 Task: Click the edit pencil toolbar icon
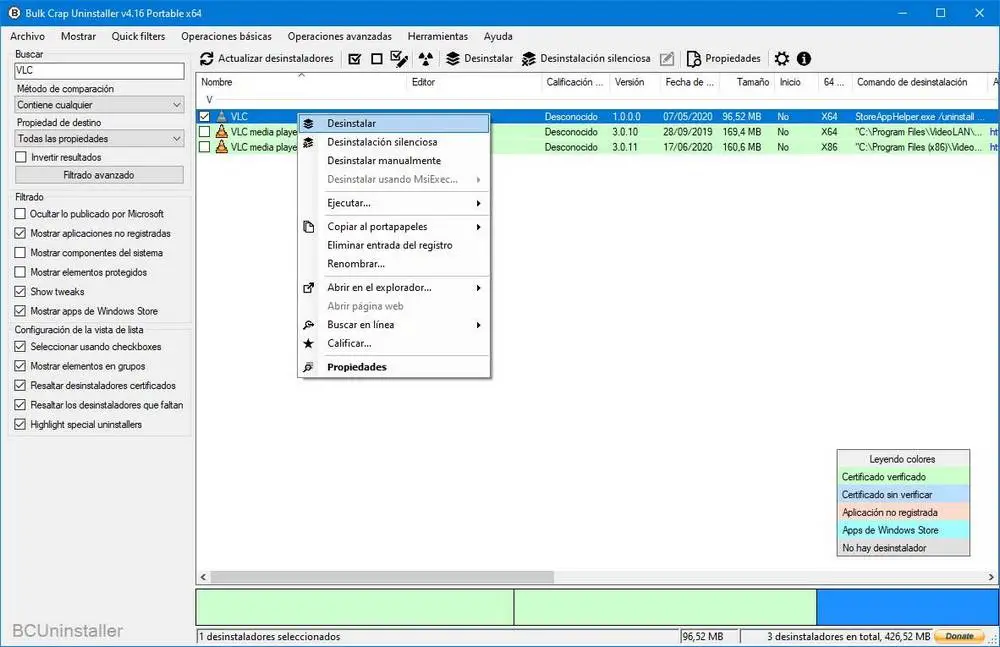coord(666,59)
